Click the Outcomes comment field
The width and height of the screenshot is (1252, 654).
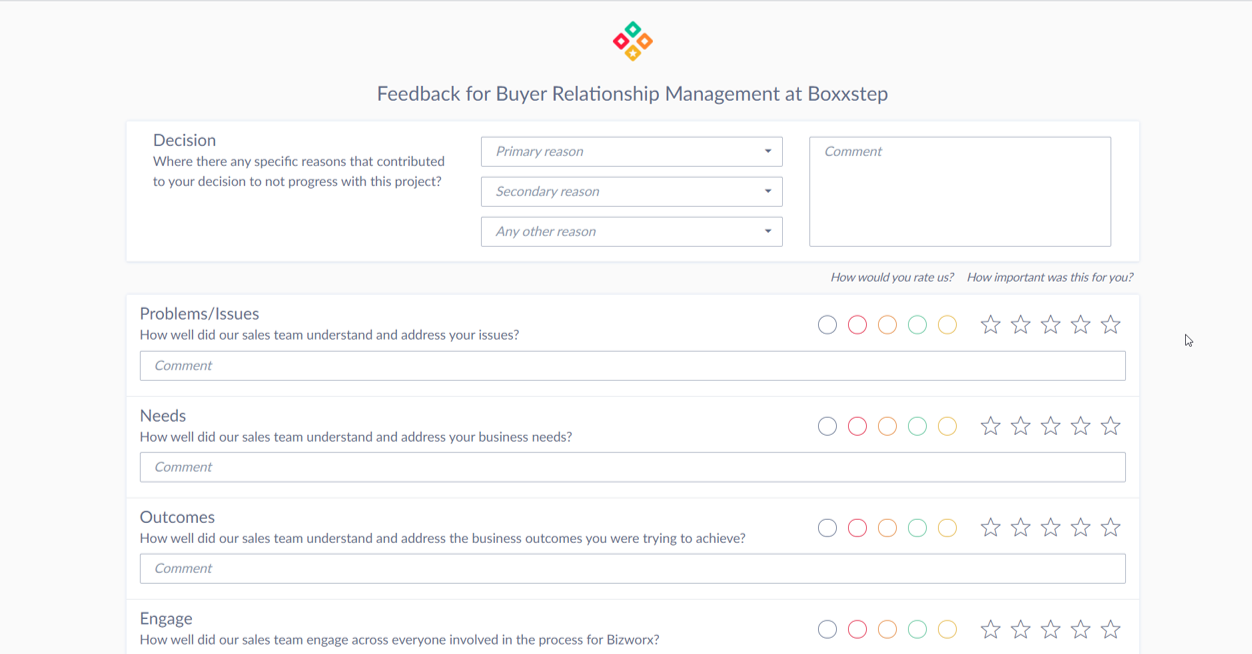point(632,569)
